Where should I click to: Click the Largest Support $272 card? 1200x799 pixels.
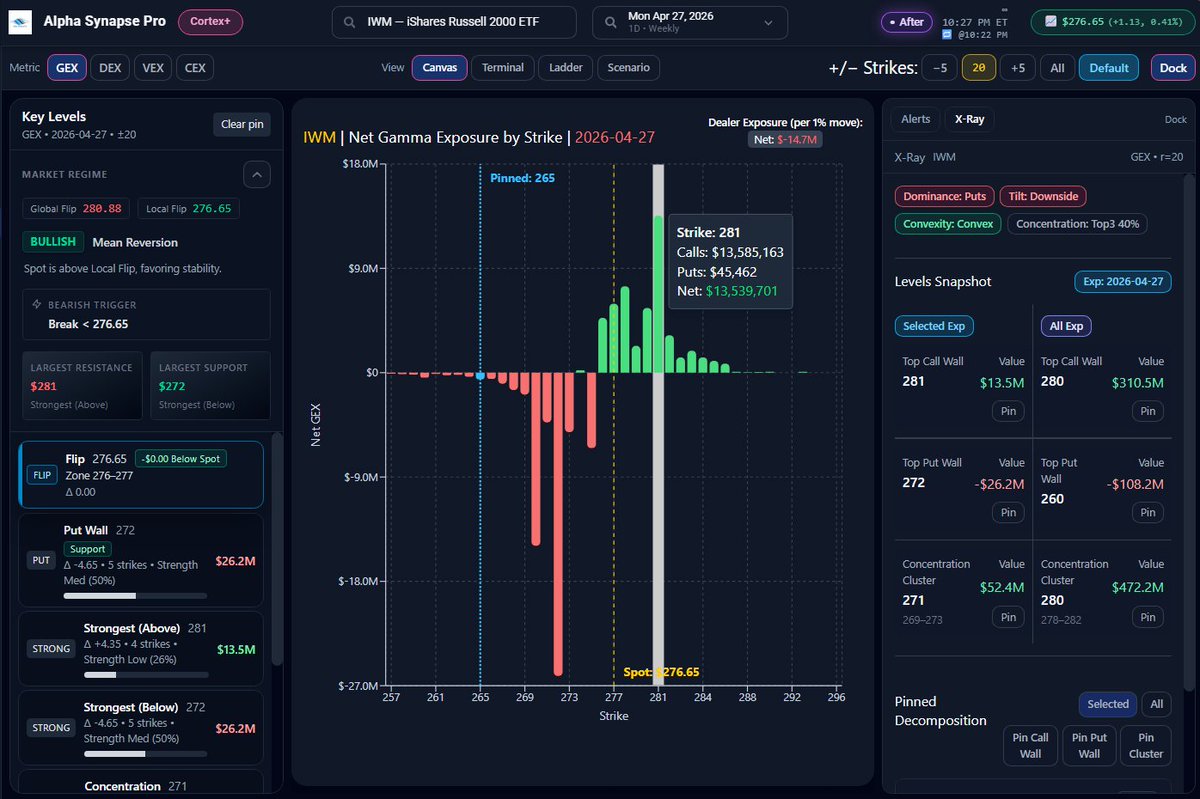(210, 385)
